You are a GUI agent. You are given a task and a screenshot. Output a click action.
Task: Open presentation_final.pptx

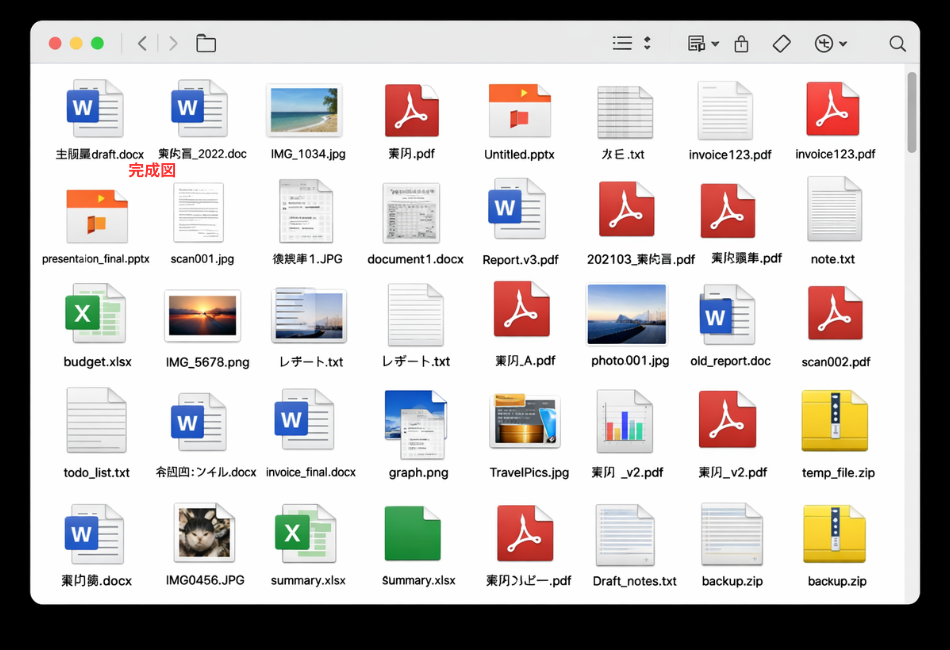(96, 212)
